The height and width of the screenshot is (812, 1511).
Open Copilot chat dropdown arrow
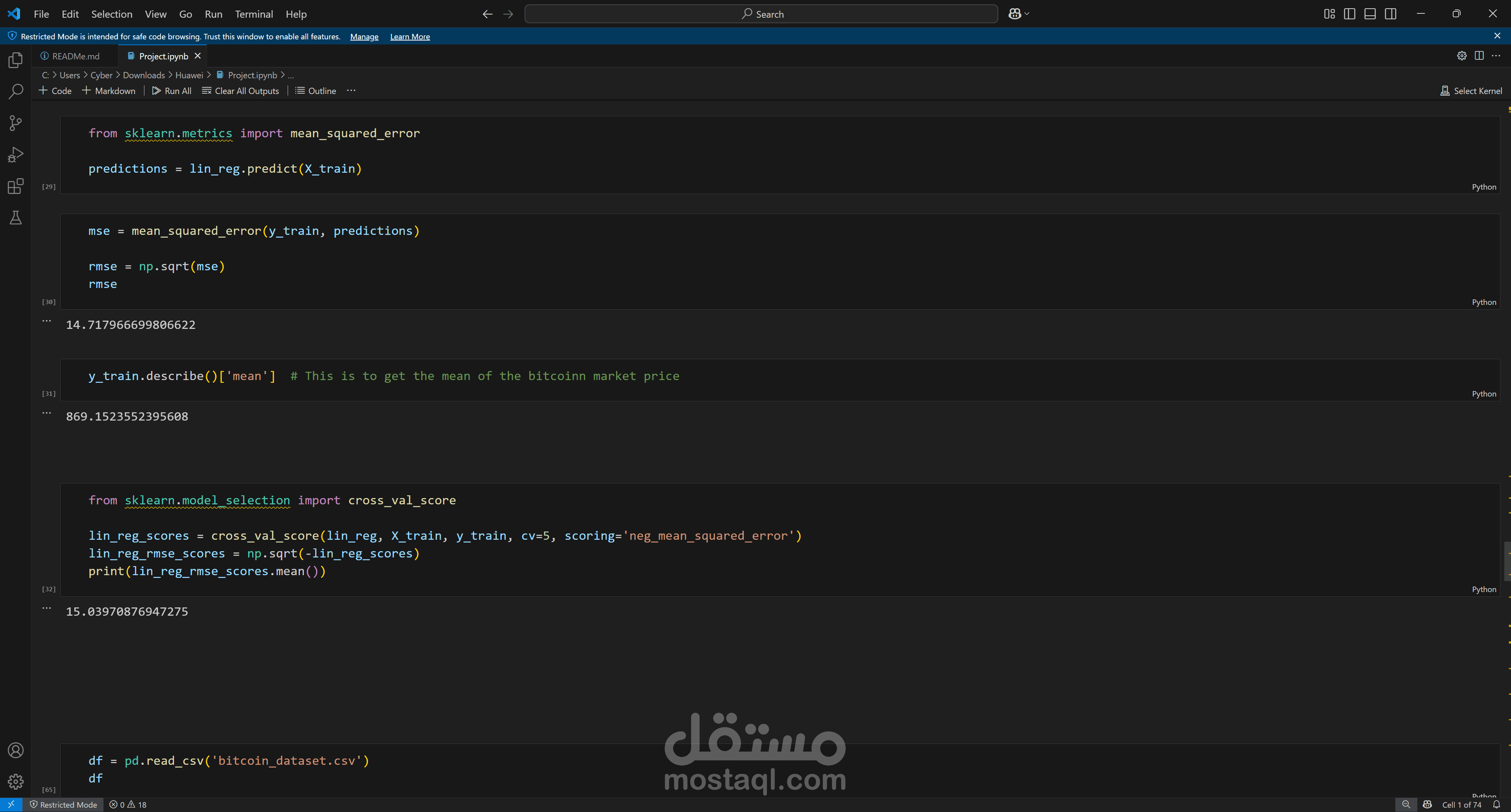click(1027, 14)
